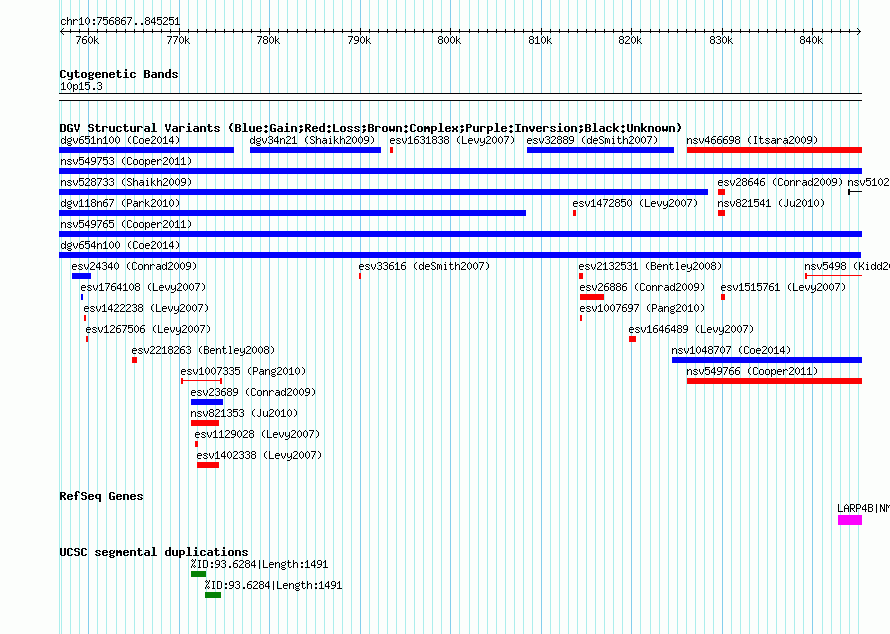Image resolution: width=890 pixels, height=634 pixels.
Task: Click the chr10:756867..845251 coordinate label
Action: pyautogui.click(x=120, y=22)
